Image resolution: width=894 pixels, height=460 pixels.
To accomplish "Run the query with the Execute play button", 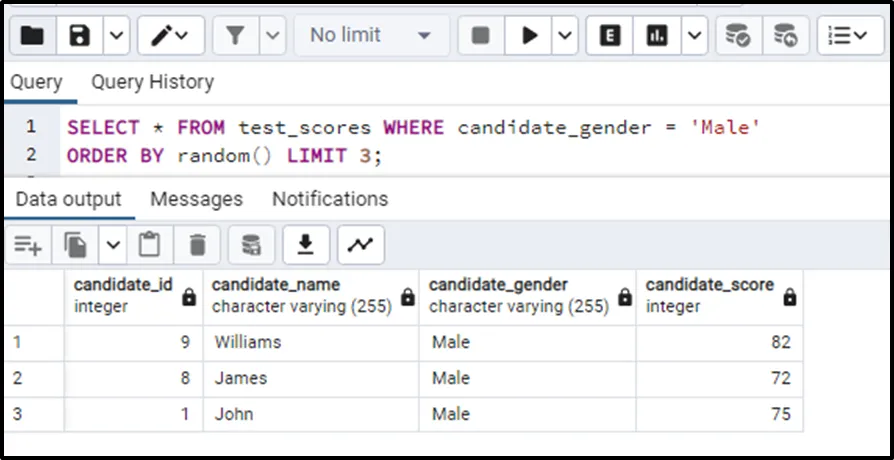I will (x=530, y=36).
